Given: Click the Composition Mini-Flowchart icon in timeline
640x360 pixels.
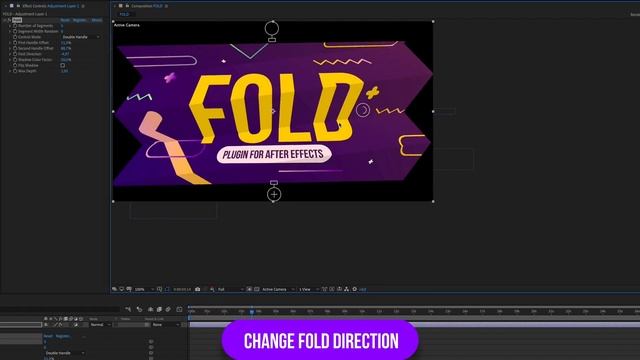Looking at the screenshot, I should (x=128, y=309).
